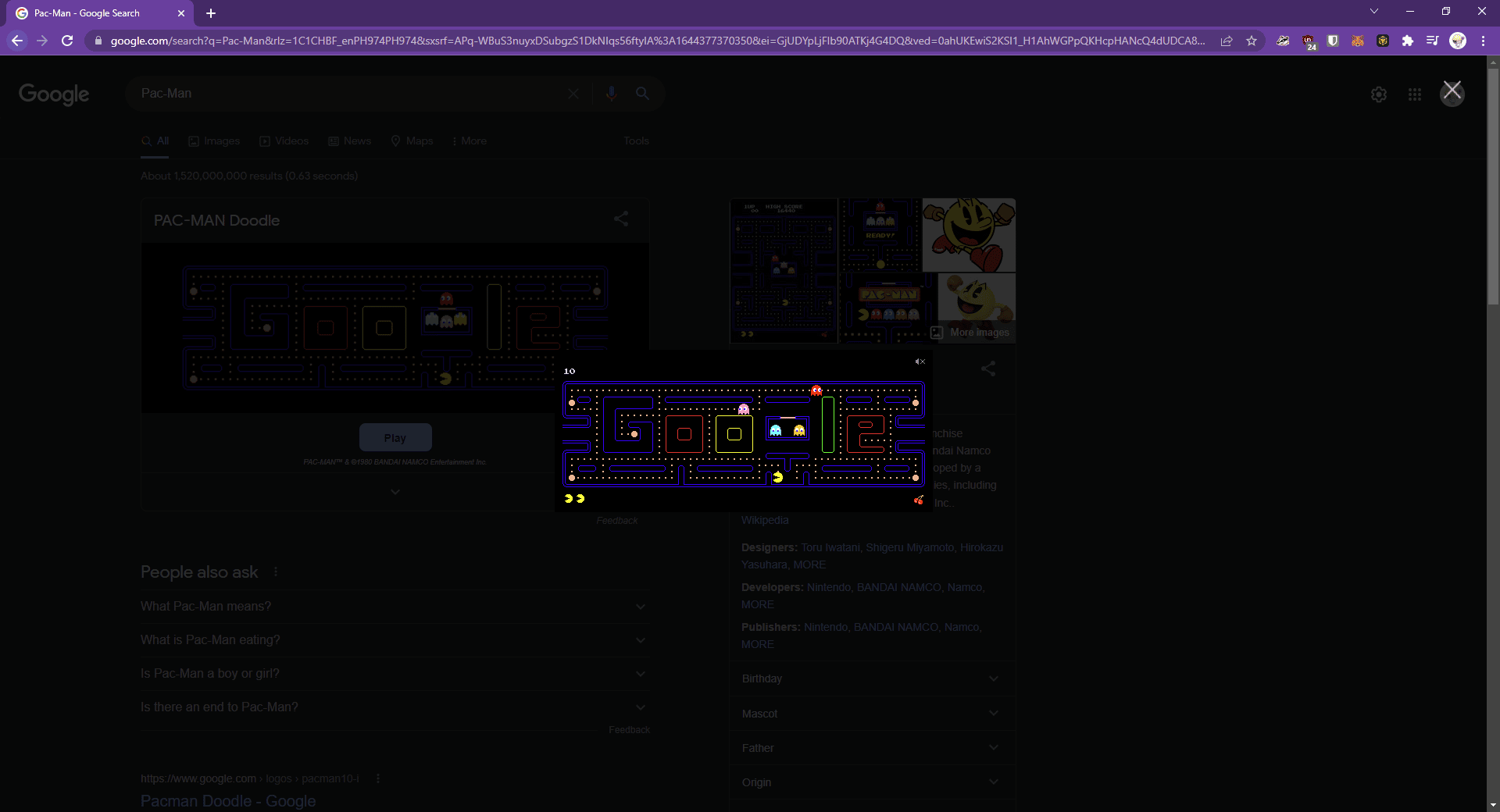The height and width of the screenshot is (812, 1500).
Task: Open Google settings gear
Action: [x=1379, y=94]
